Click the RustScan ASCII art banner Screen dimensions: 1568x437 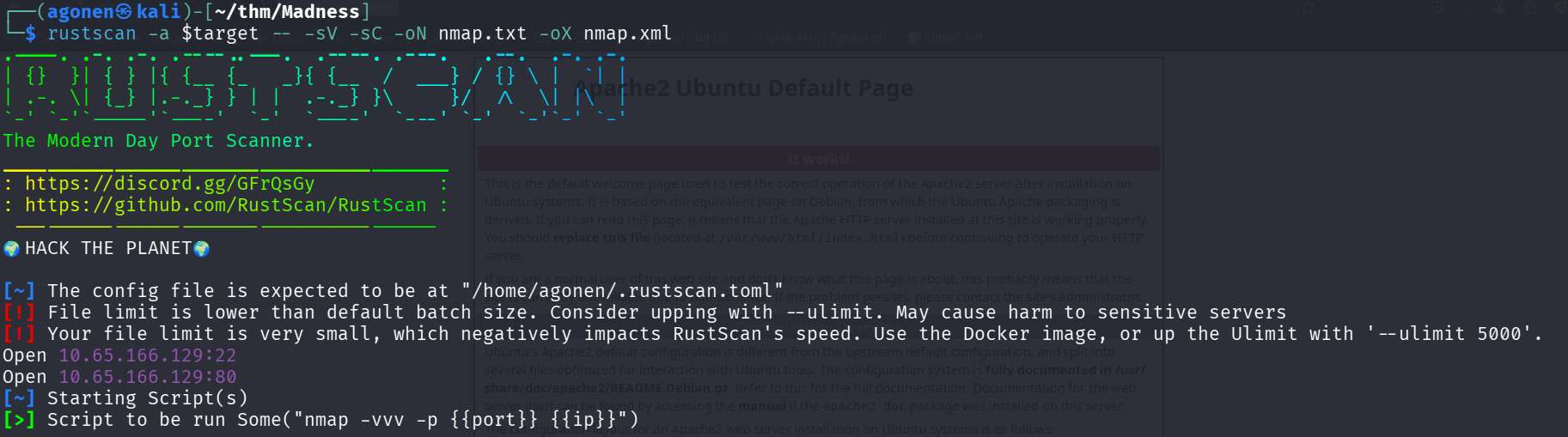tap(314, 87)
